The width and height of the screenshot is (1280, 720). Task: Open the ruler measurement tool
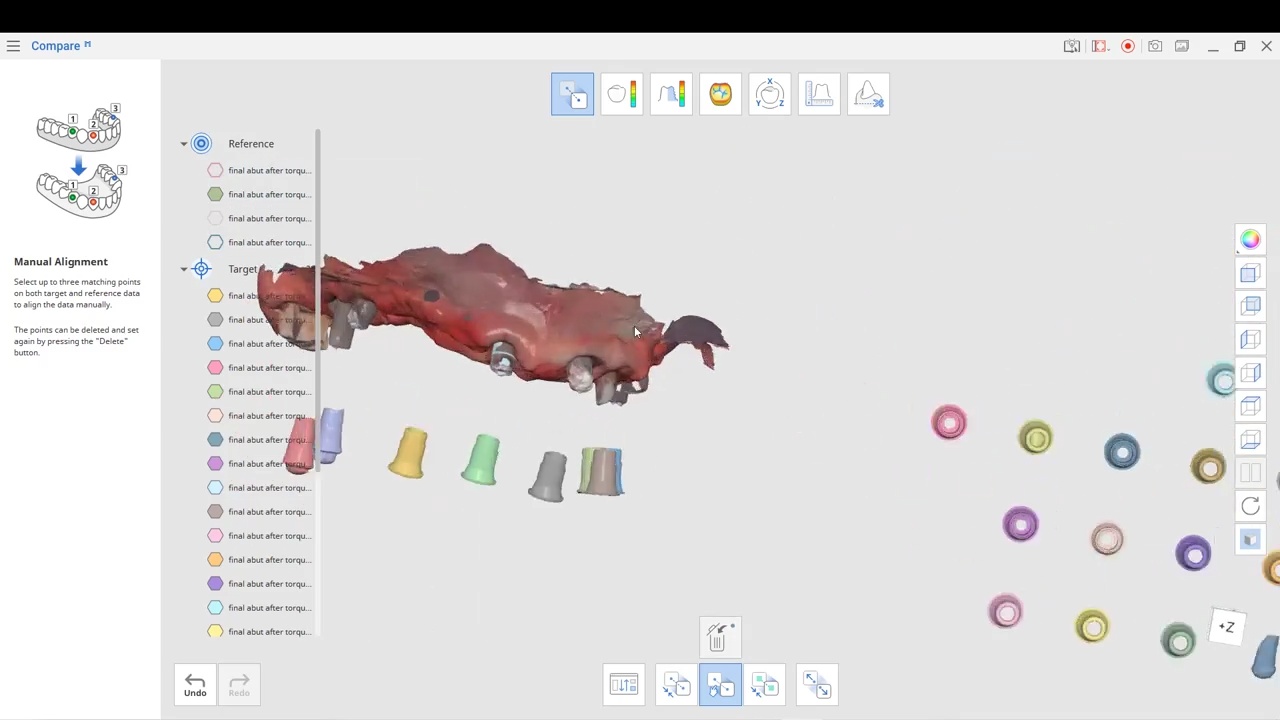[819, 94]
